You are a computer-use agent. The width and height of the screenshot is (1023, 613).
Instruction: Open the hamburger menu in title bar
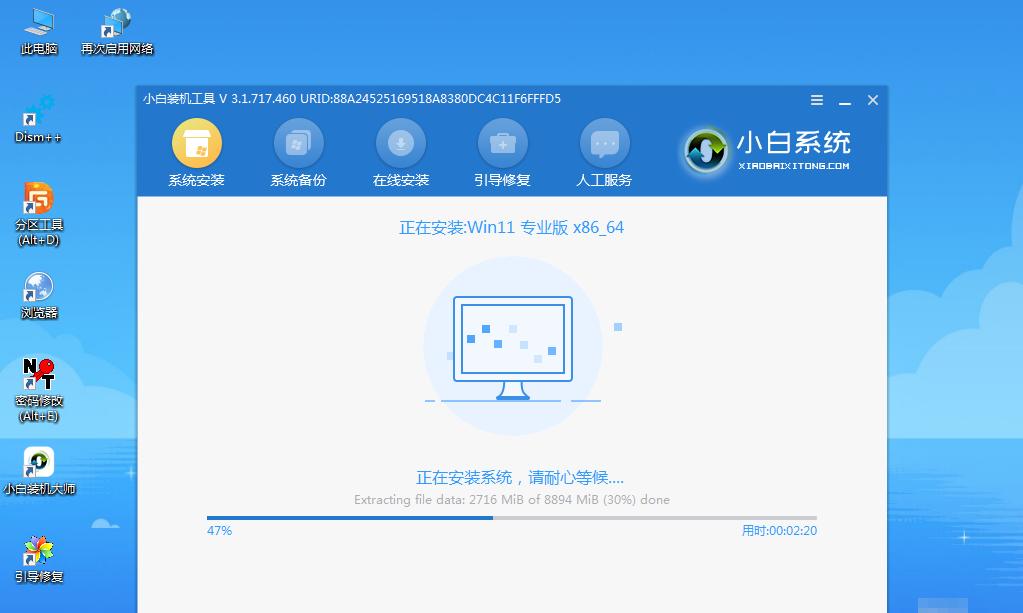816,100
